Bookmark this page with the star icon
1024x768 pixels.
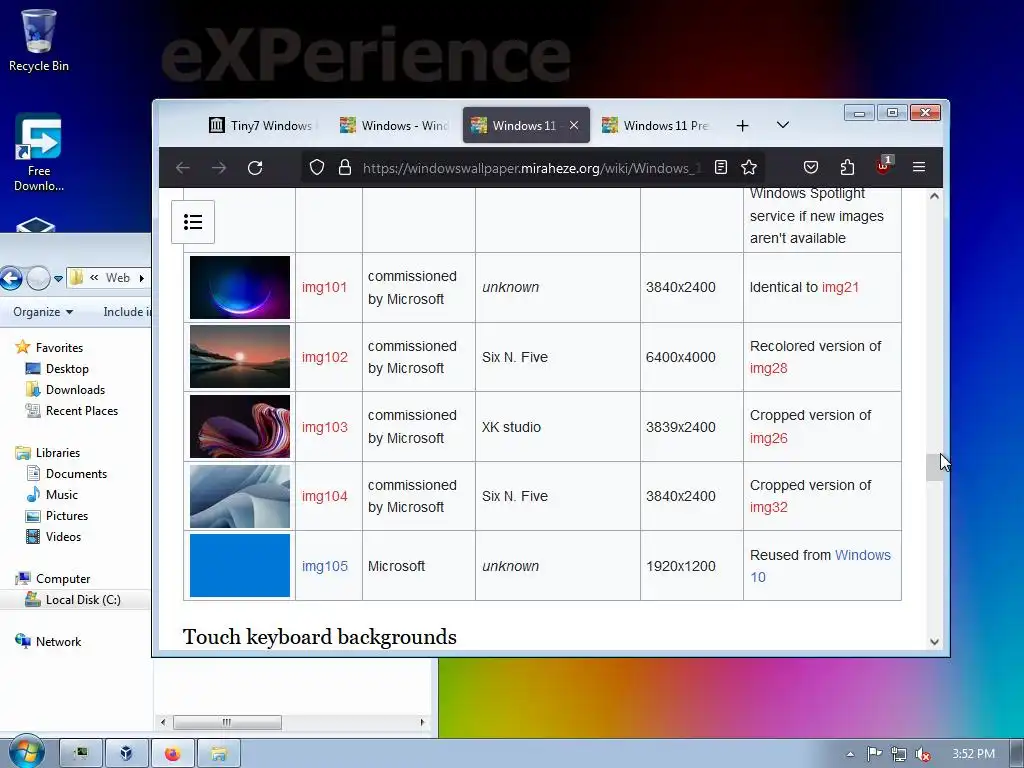pos(749,168)
